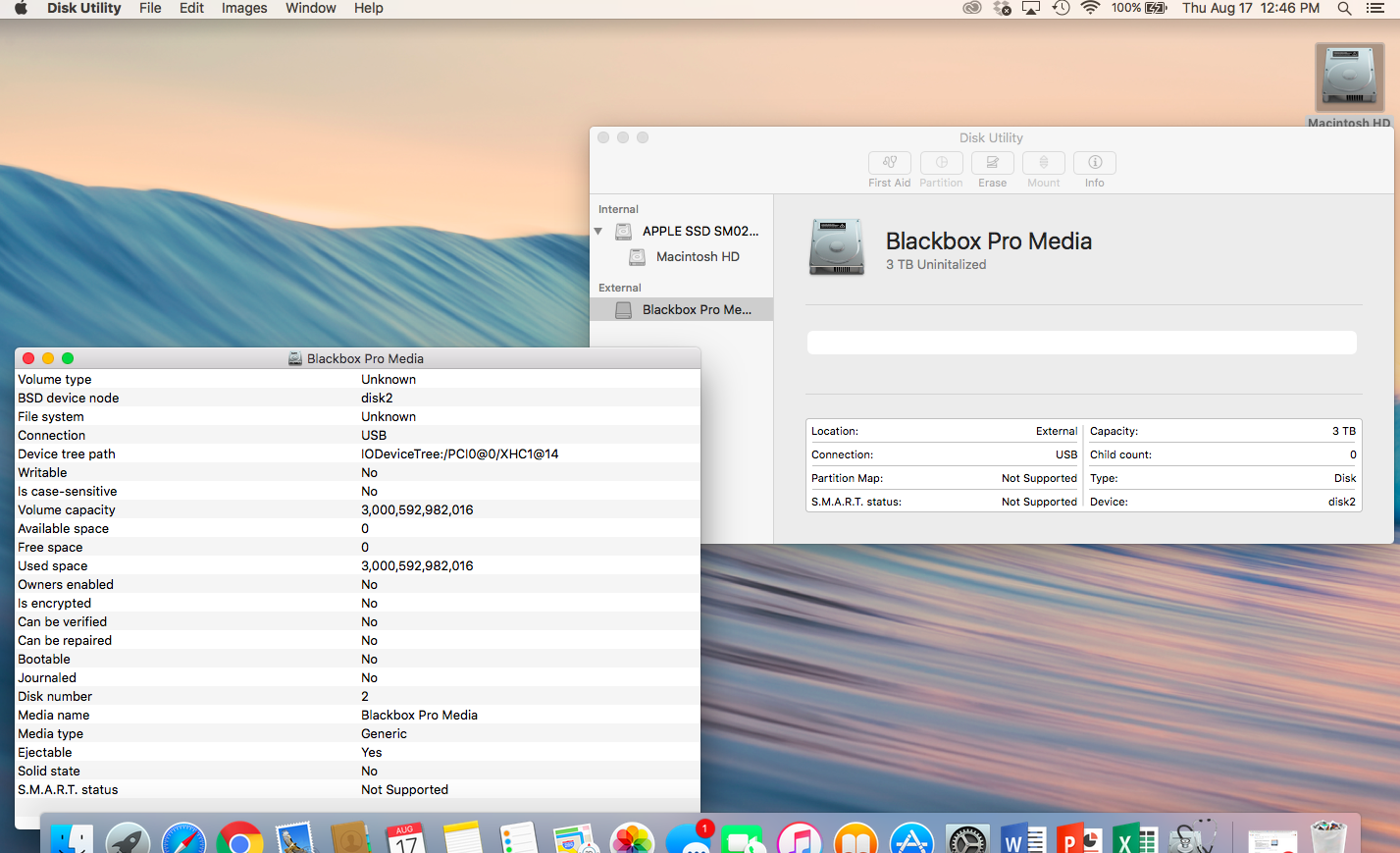
Task: Close the Blackbox Pro Media info window
Action: pos(28,358)
